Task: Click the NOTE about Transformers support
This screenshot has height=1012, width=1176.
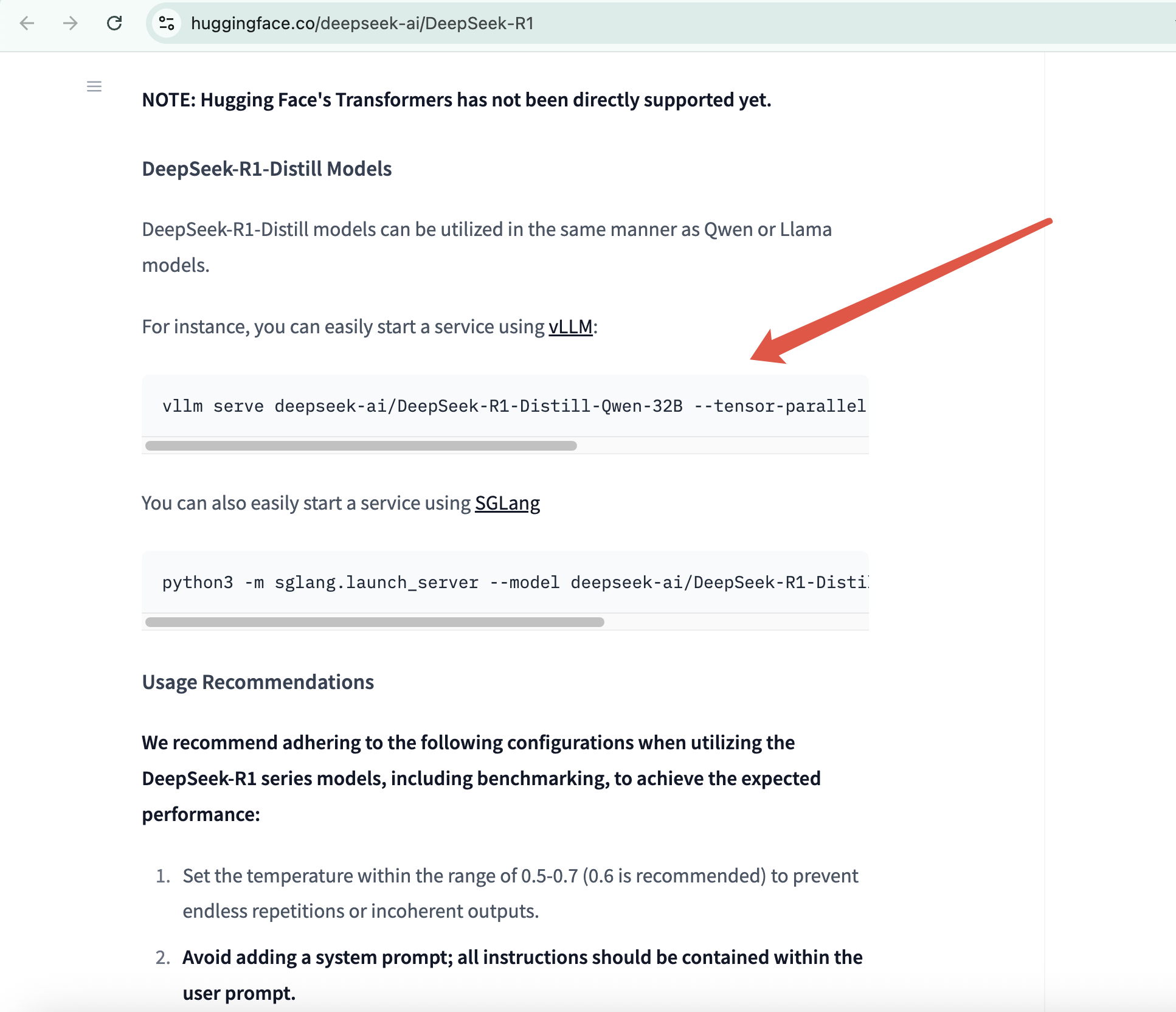Action: point(457,100)
